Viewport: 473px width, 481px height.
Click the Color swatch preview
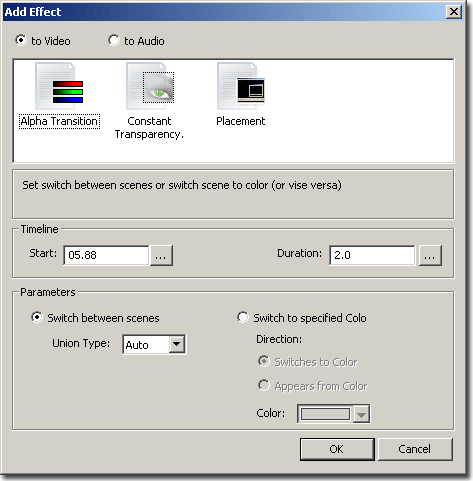click(x=325, y=414)
